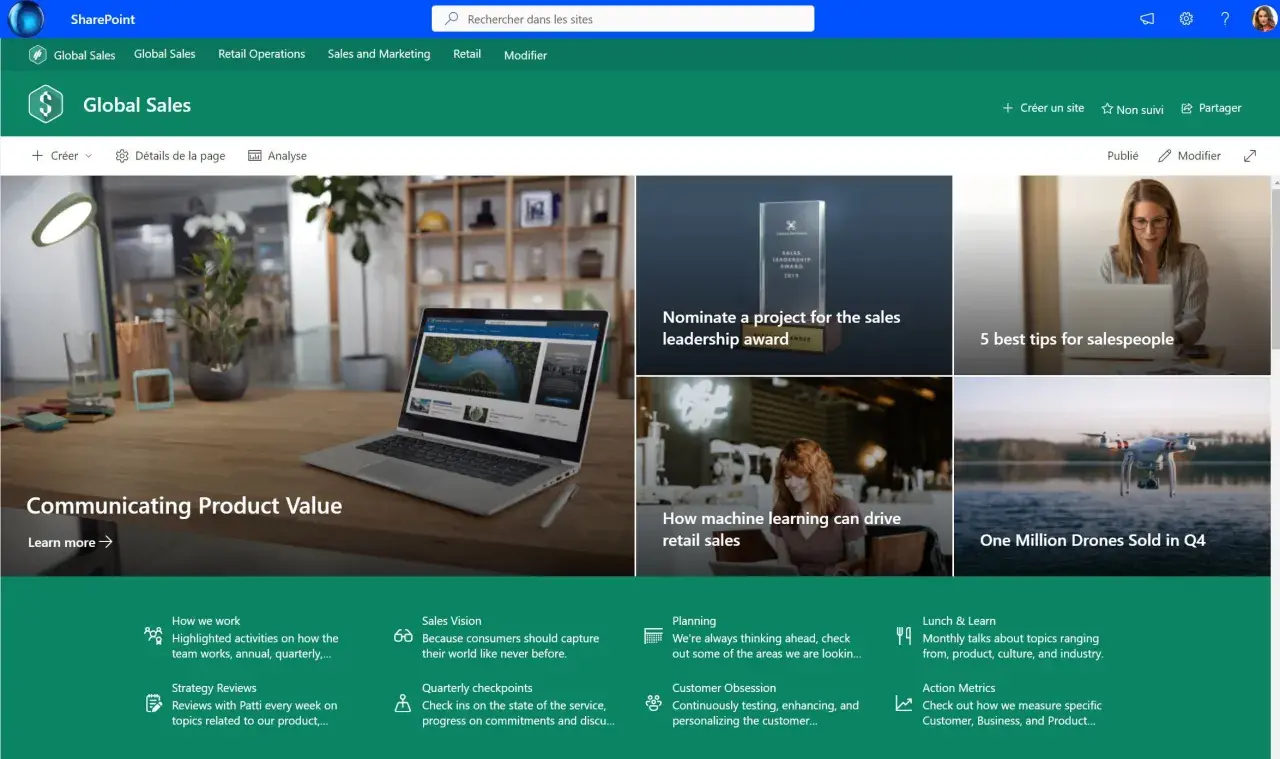Open Retail Operations navigation item
The height and width of the screenshot is (759, 1280).
pyautogui.click(x=262, y=54)
